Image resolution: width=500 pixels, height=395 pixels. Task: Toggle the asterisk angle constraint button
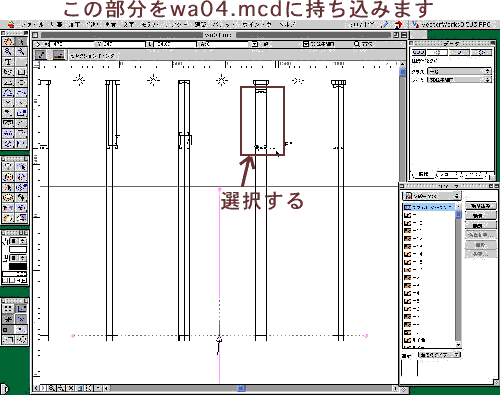pyautogui.click(x=8, y=319)
